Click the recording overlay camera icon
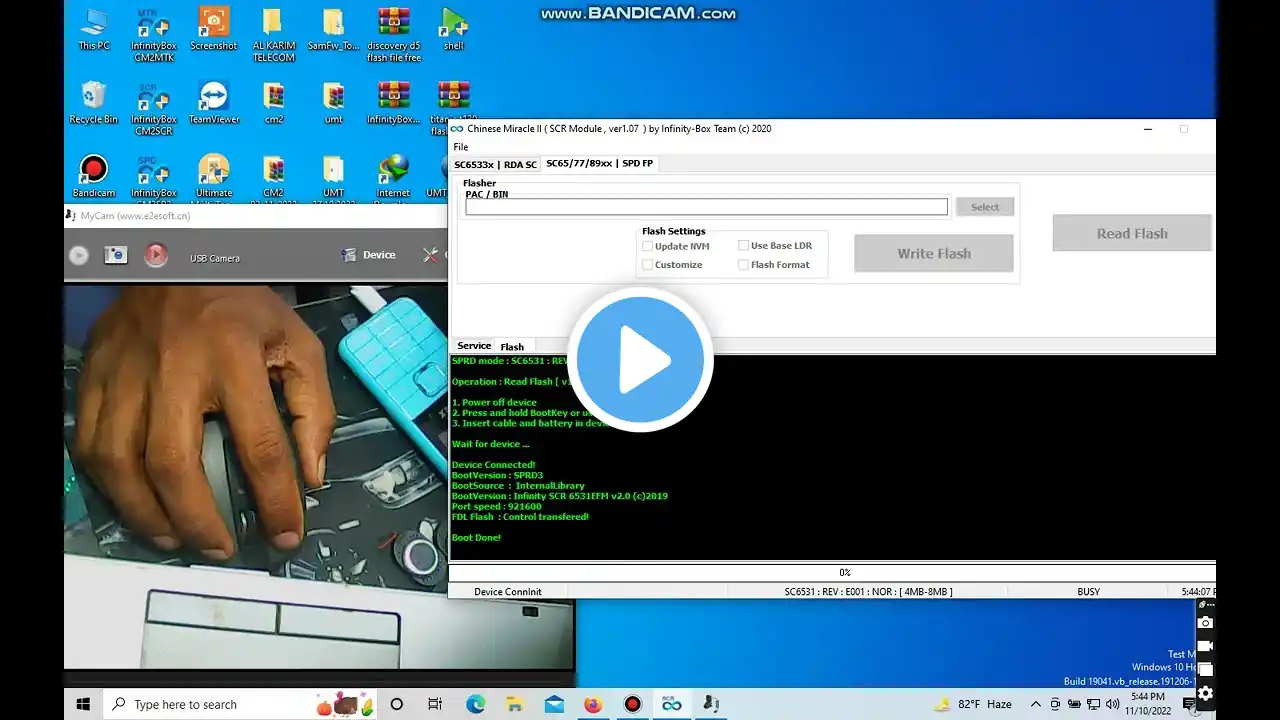This screenshot has height=720, width=1280. [1206, 622]
